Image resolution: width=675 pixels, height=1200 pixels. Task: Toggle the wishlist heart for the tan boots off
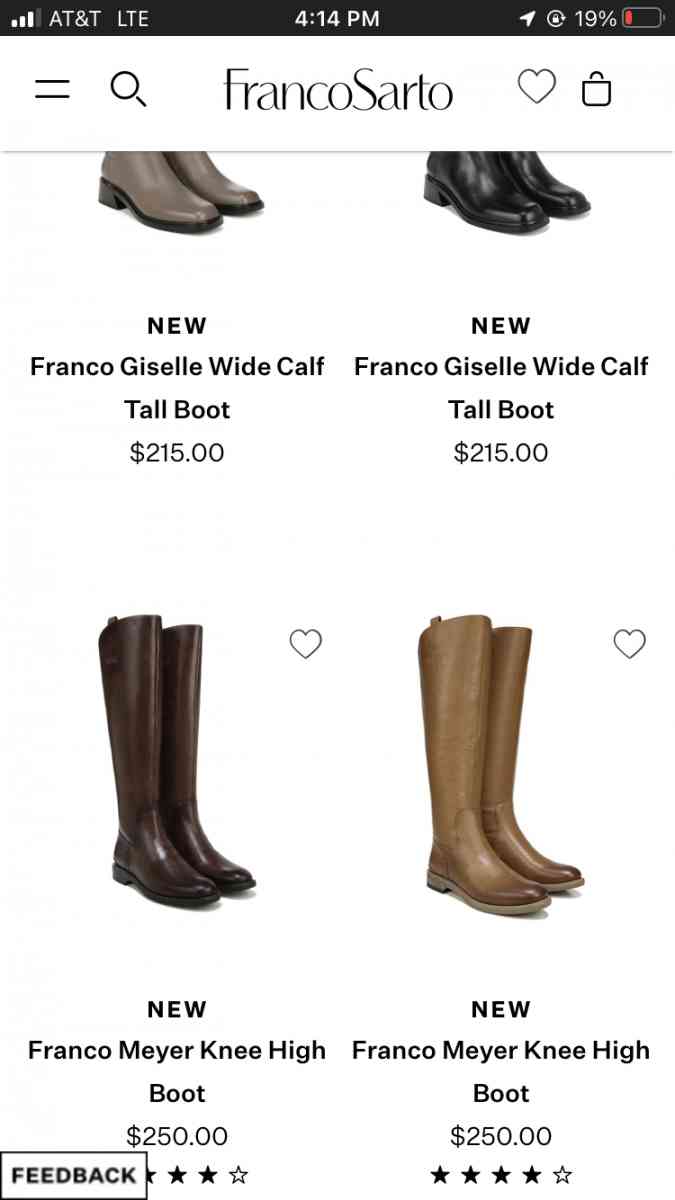(629, 644)
